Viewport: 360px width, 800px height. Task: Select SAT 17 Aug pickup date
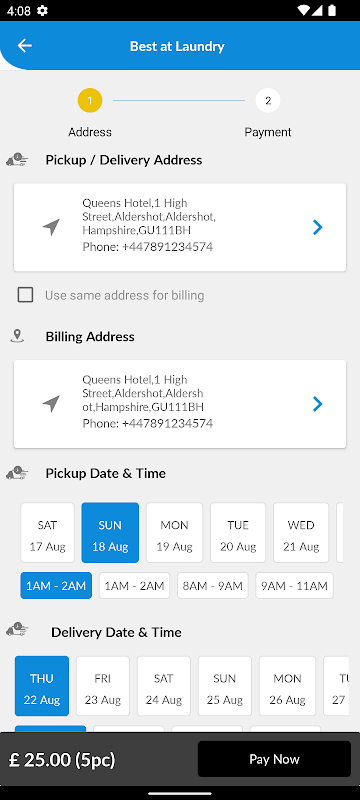[x=47, y=533]
